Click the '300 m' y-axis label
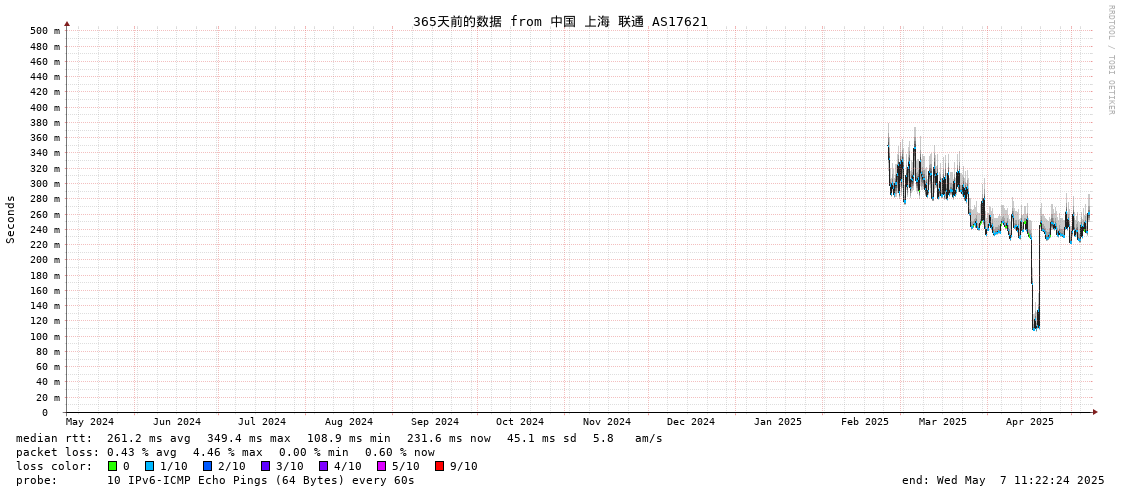 [45, 184]
